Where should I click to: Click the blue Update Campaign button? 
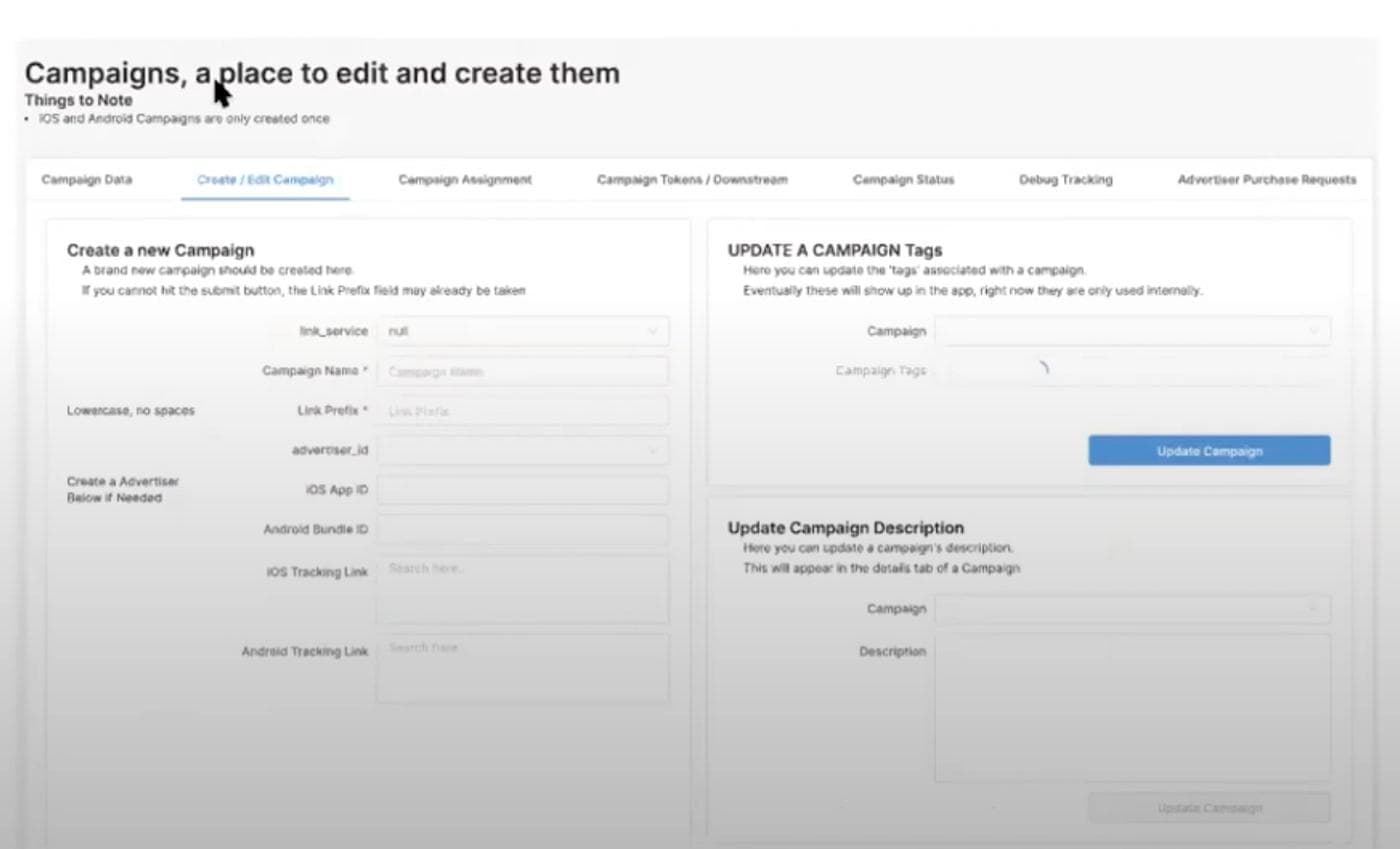(1209, 451)
